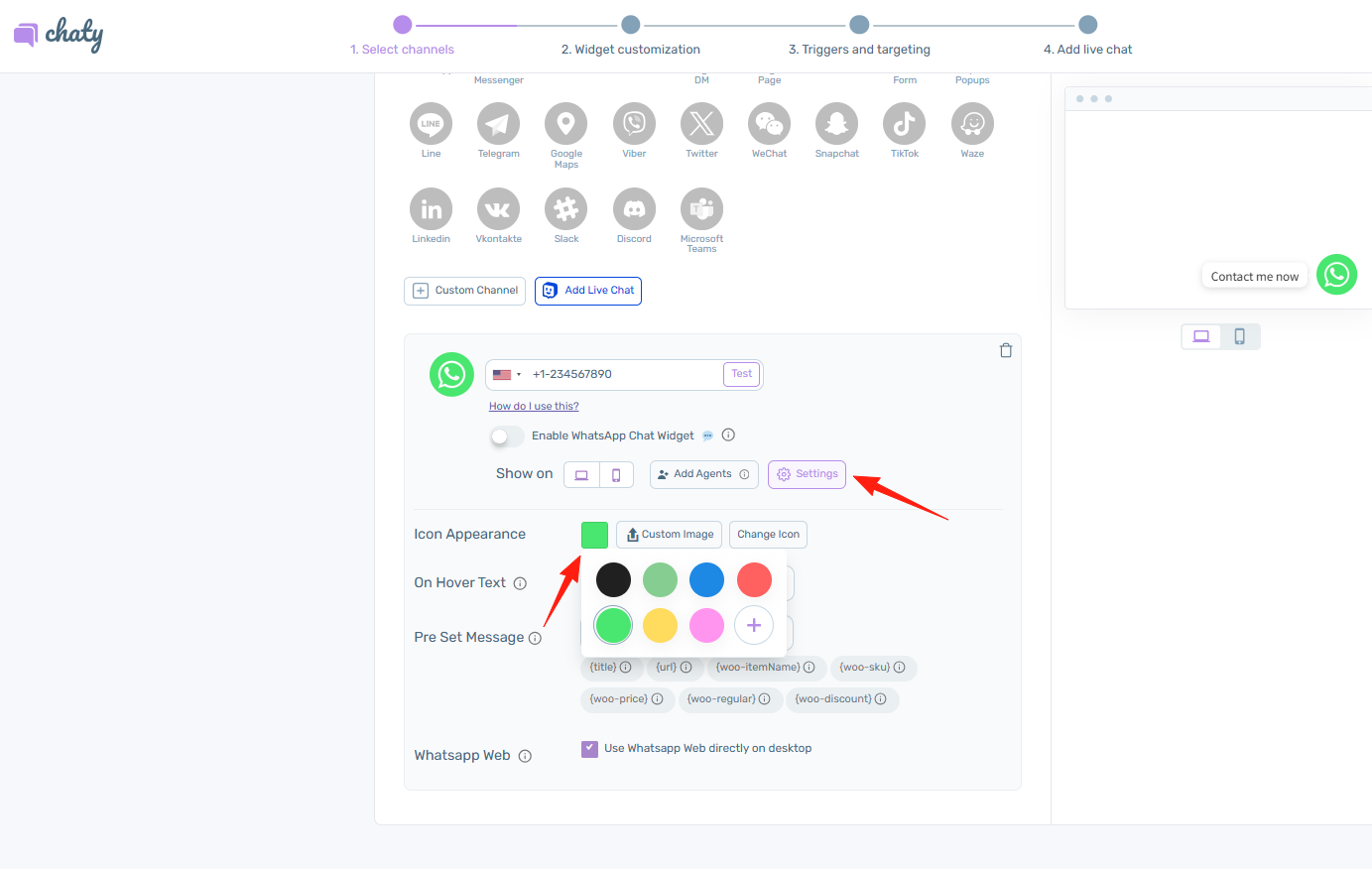This screenshot has width=1372, height=869.
Task: Choose the blue color swatch
Action: pyautogui.click(x=706, y=580)
